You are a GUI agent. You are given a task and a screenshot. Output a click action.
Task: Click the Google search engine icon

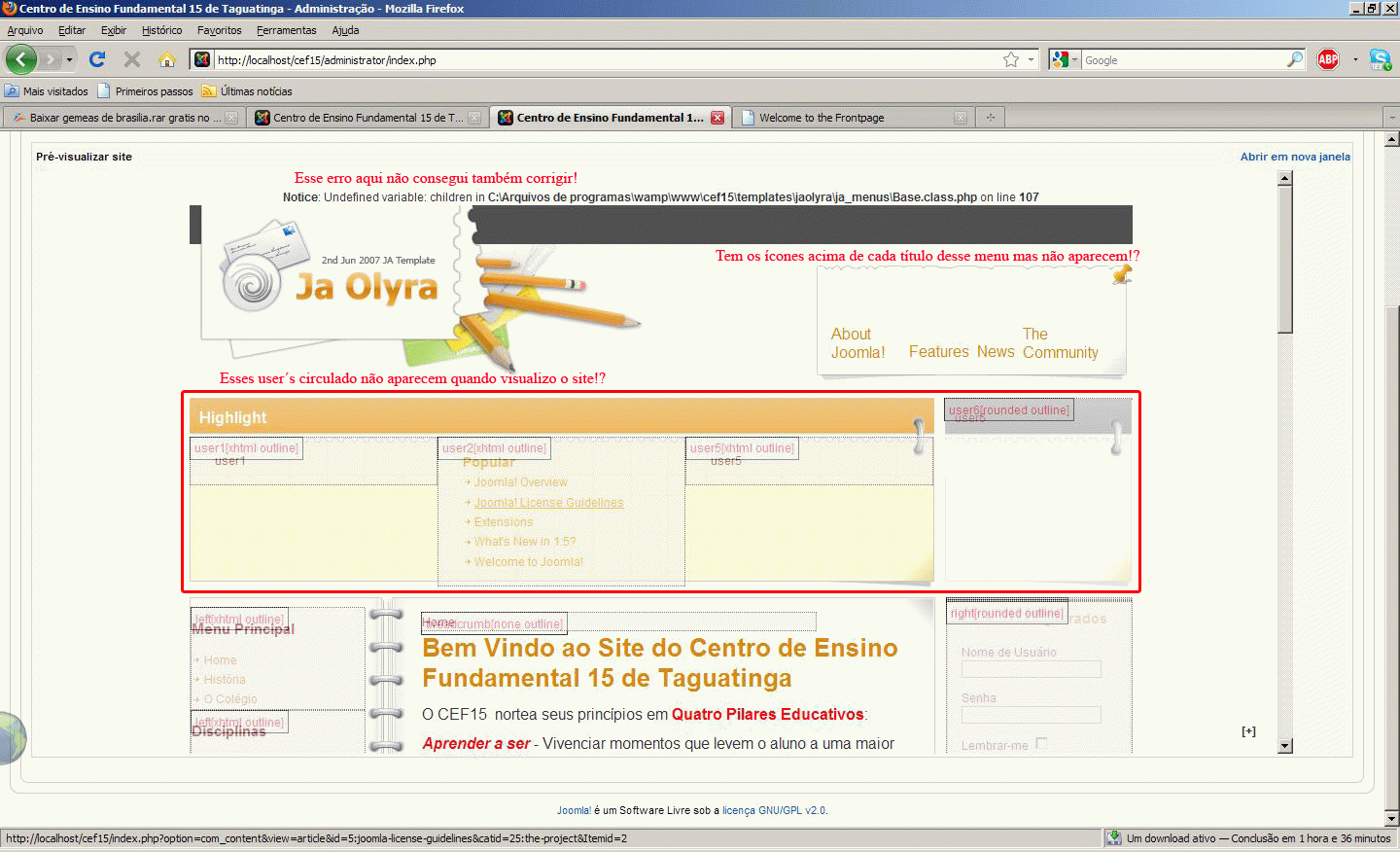(1061, 59)
